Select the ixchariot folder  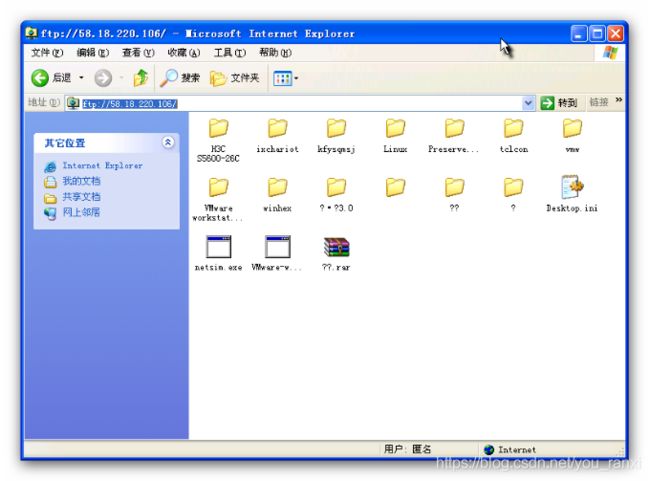click(277, 136)
